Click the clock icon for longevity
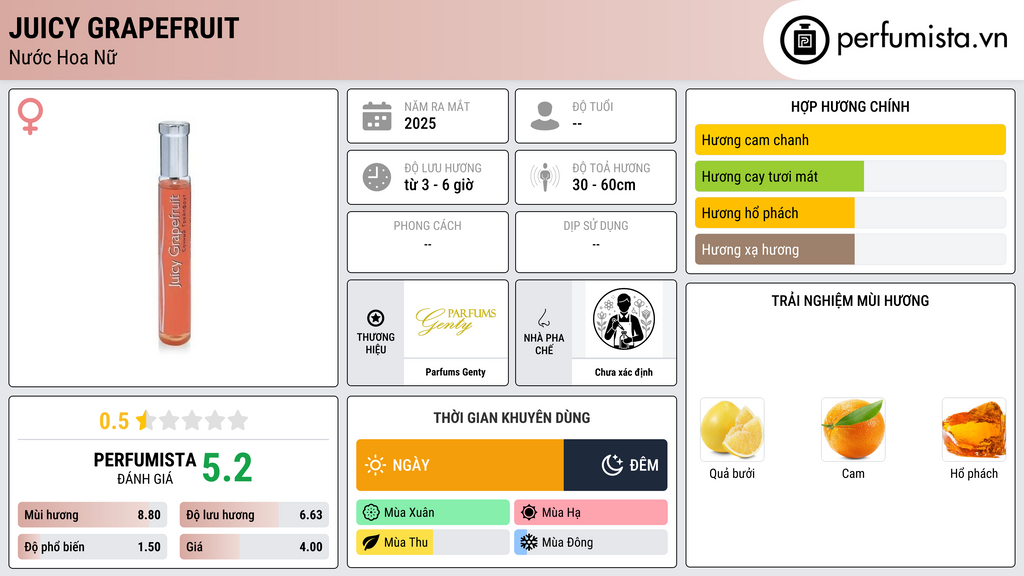The width and height of the screenshot is (1024, 576). (x=377, y=177)
